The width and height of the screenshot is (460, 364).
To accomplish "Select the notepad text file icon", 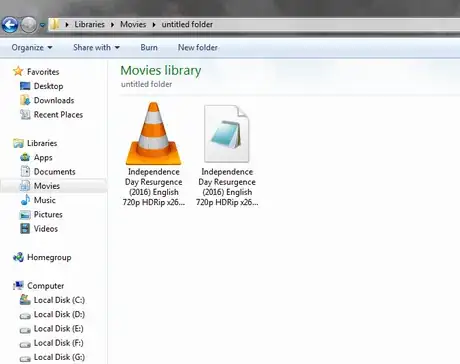I will pos(226,134).
